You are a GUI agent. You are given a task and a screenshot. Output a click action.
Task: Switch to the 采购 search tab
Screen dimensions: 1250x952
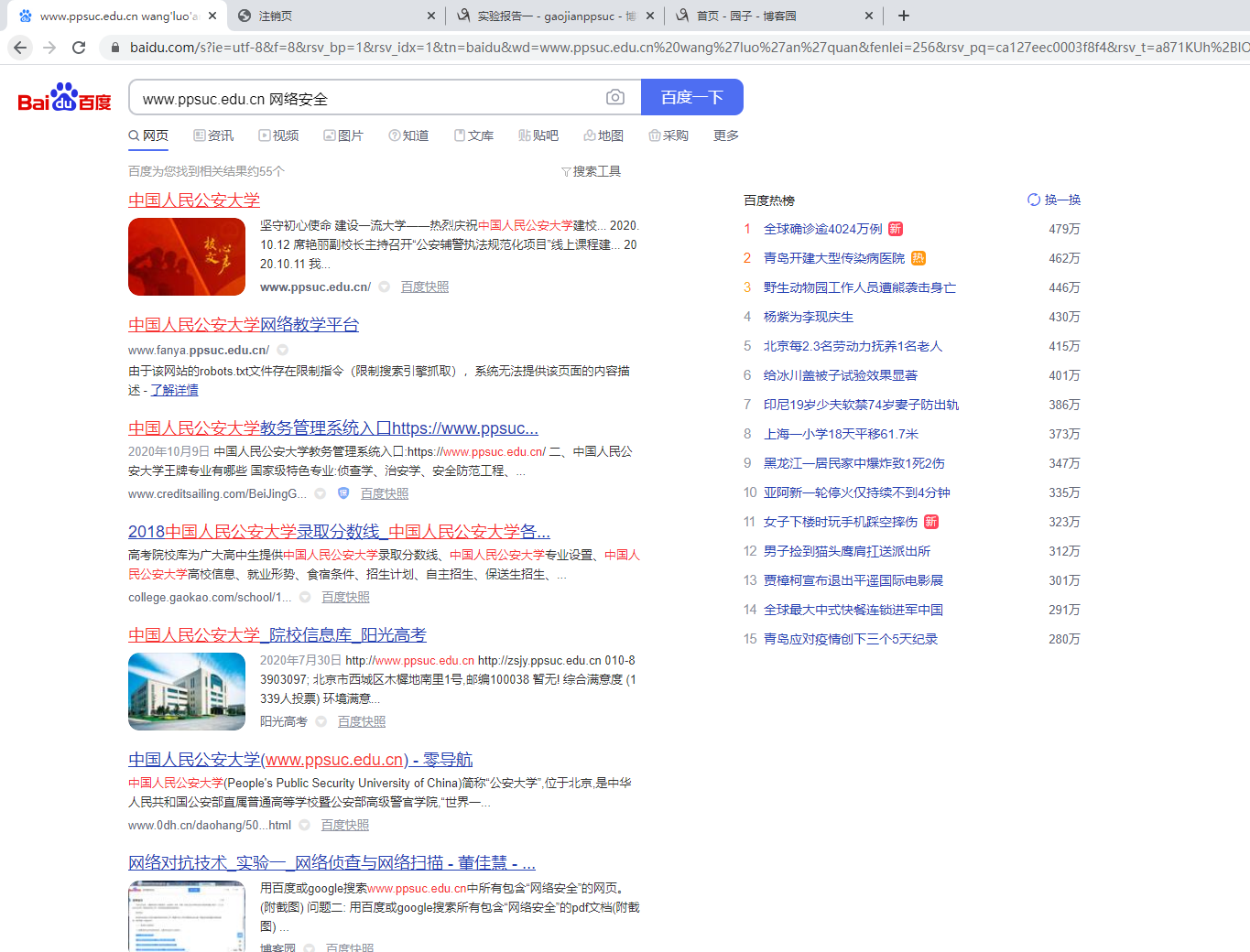(668, 135)
